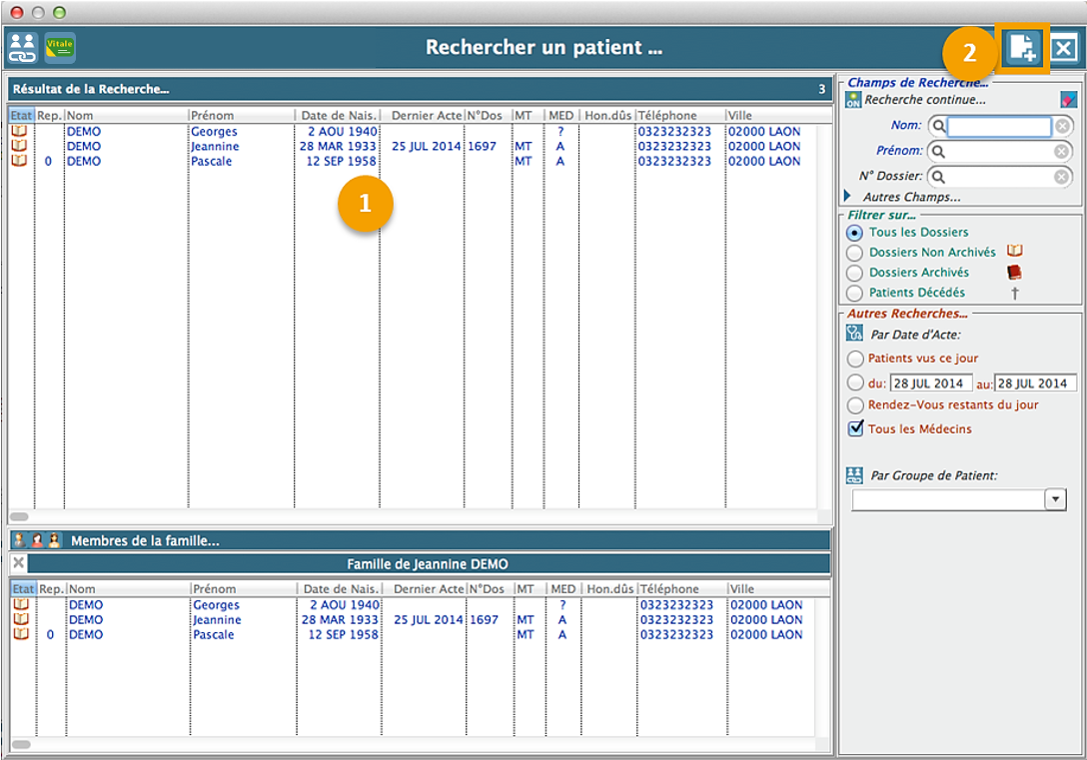Click the eraser icon in search fields panel
This screenshot has width=1087, height=760.
click(x=1068, y=100)
